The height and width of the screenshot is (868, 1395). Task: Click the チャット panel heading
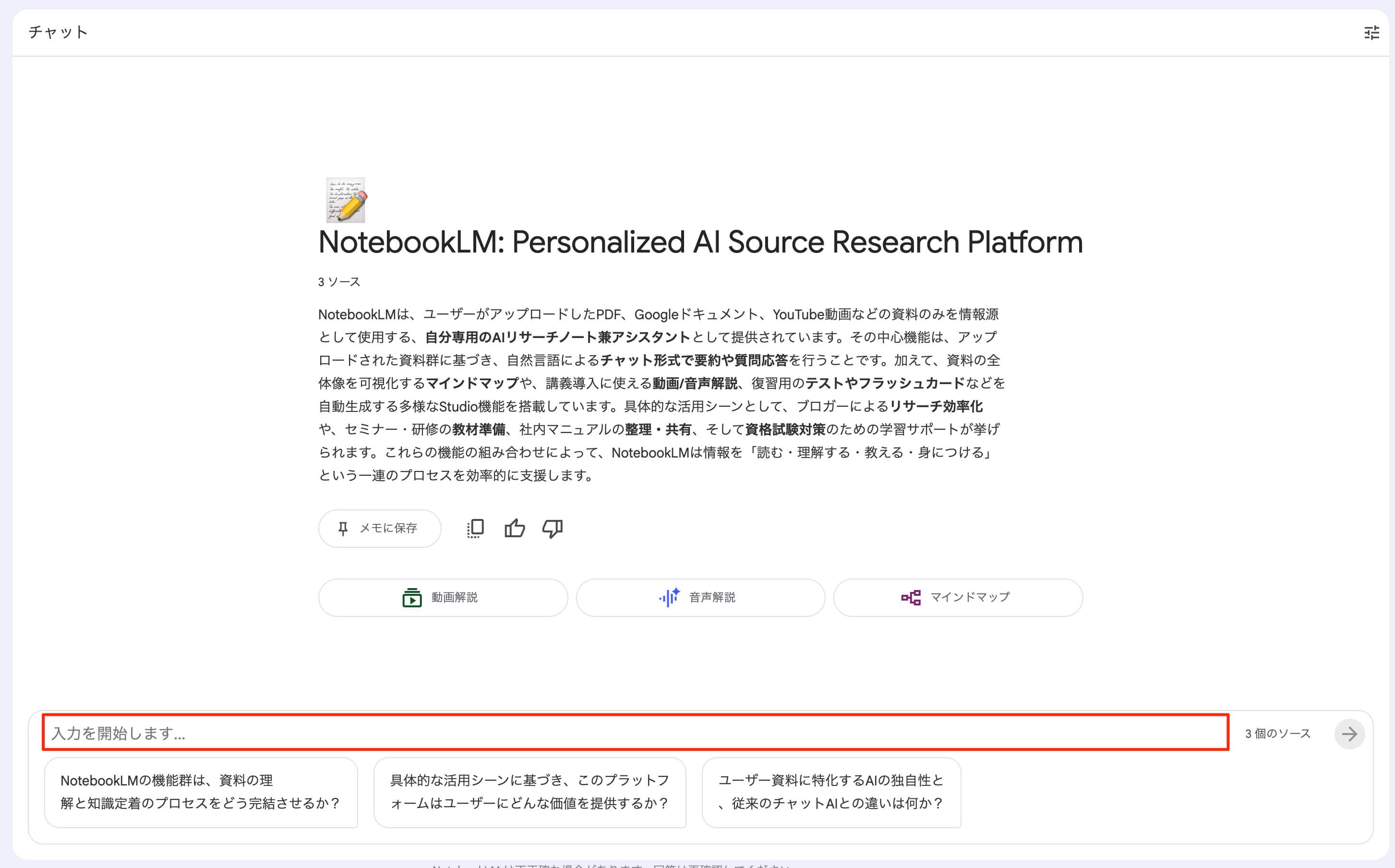58,32
